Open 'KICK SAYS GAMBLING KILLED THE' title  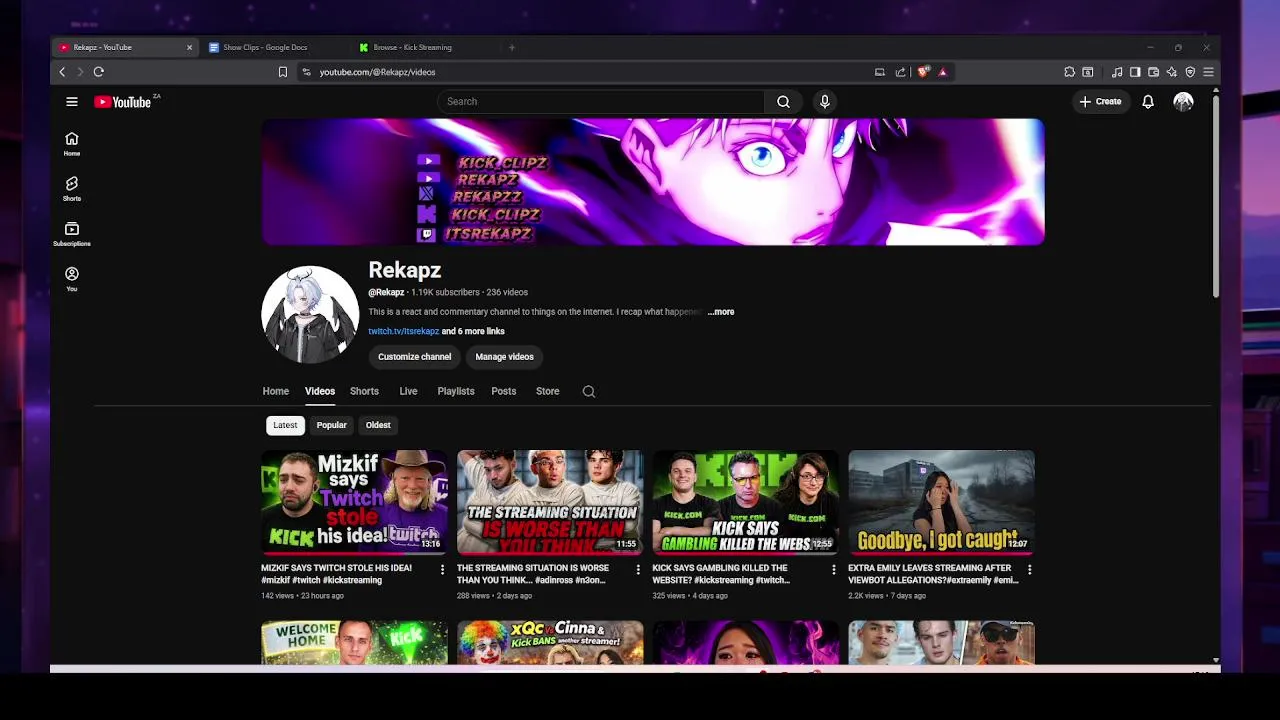click(721, 574)
